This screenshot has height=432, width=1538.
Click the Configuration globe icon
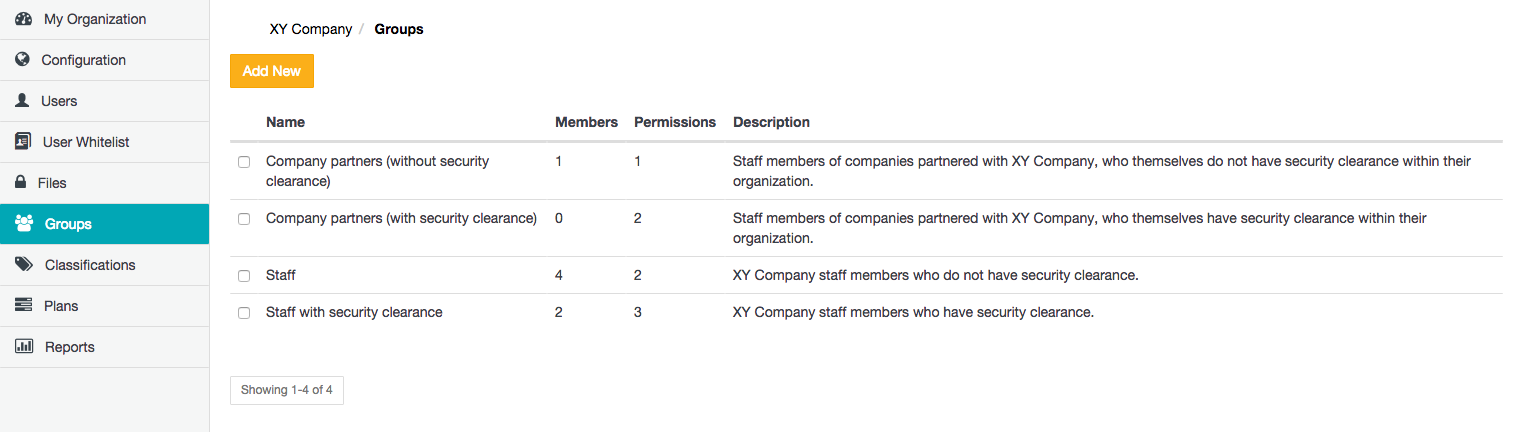point(23,60)
